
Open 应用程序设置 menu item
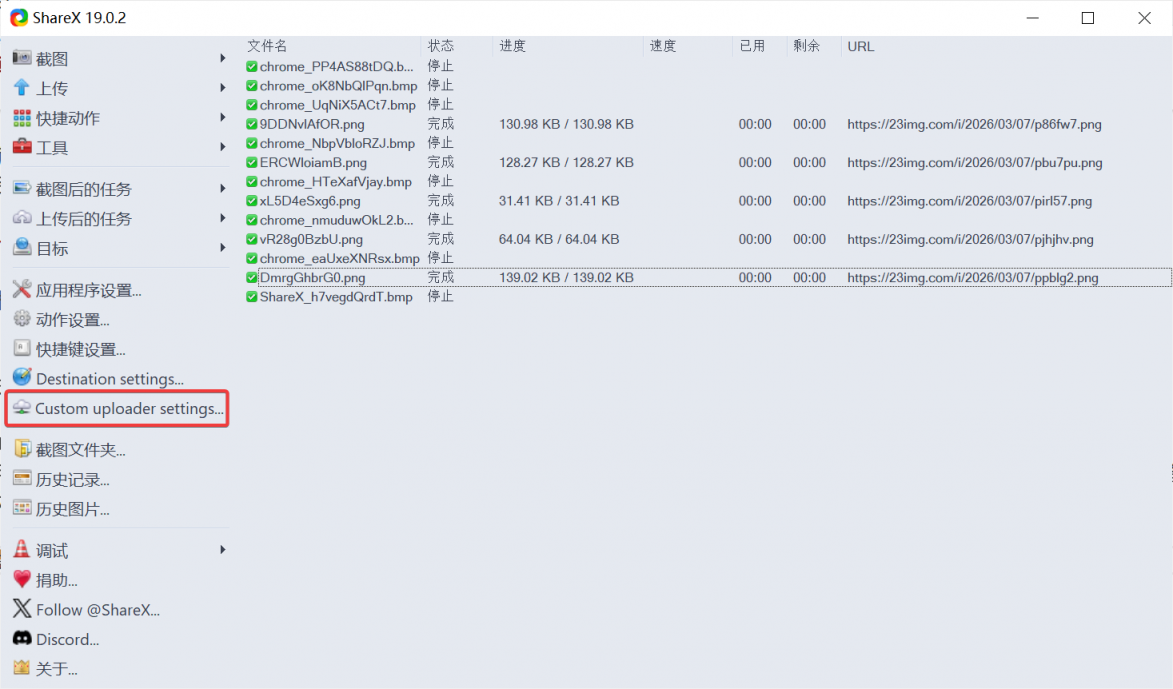point(88,291)
